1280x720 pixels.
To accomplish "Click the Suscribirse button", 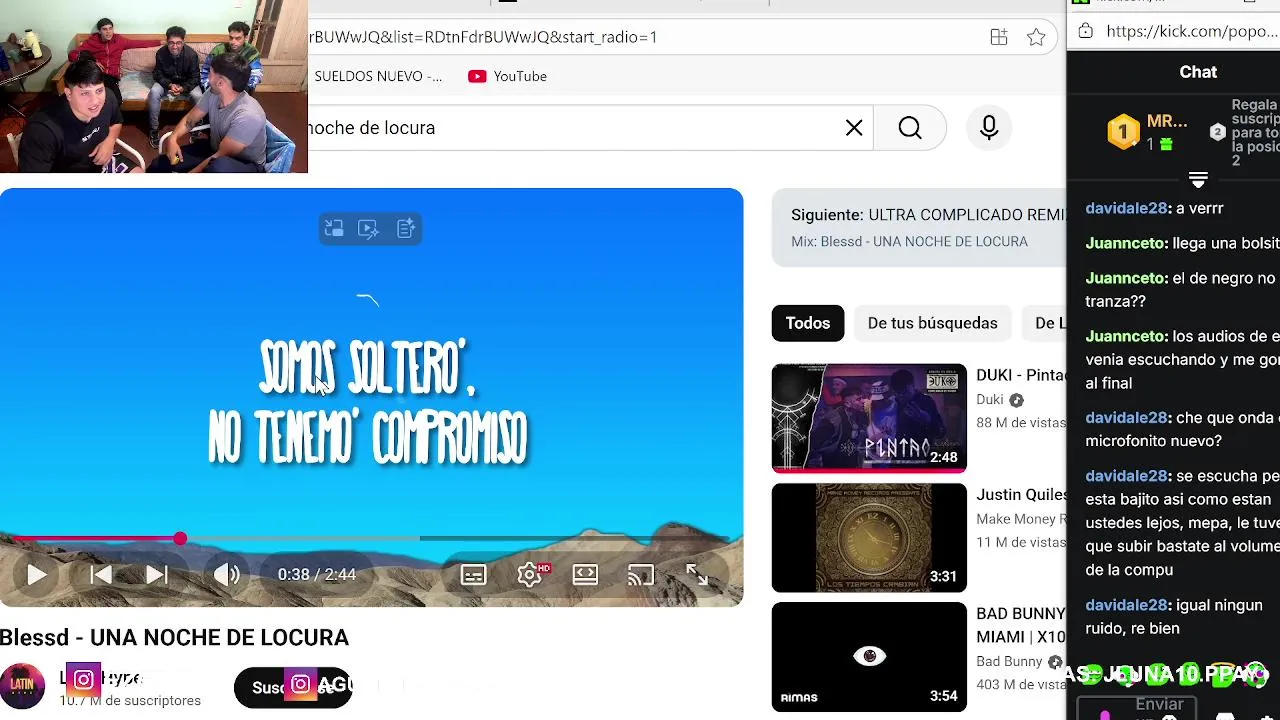I will (292, 687).
